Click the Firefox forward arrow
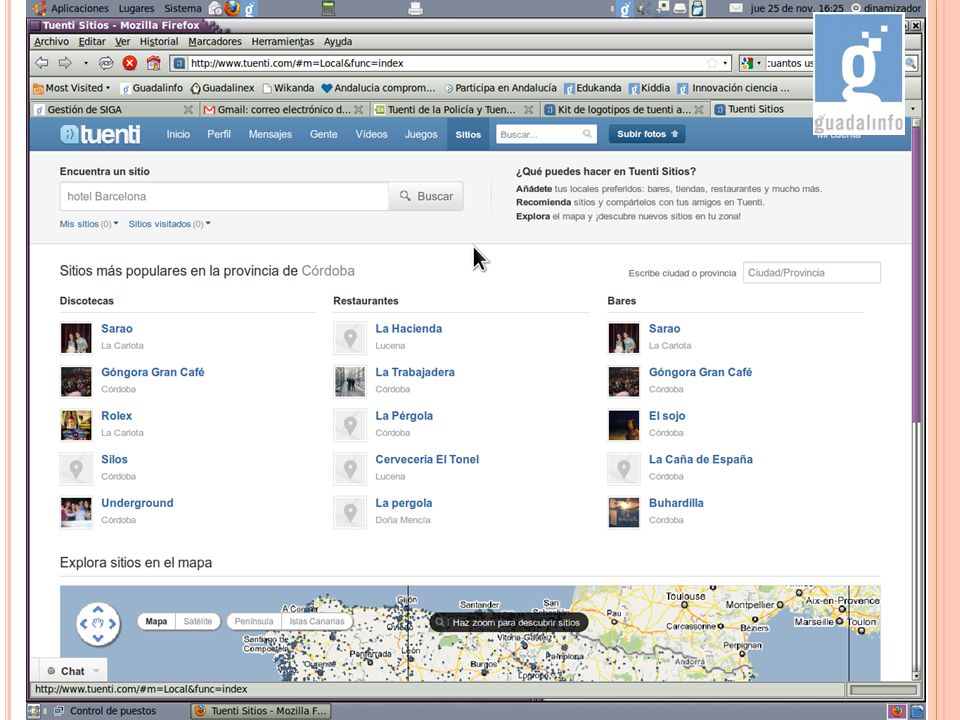The image size is (960, 720). click(64, 63)
